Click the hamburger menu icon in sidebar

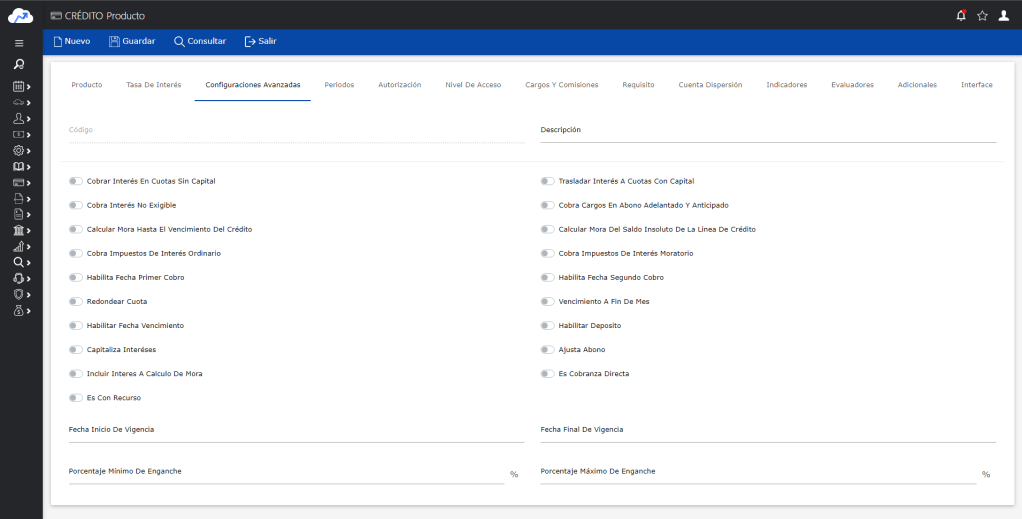click(x=19, y=43)
